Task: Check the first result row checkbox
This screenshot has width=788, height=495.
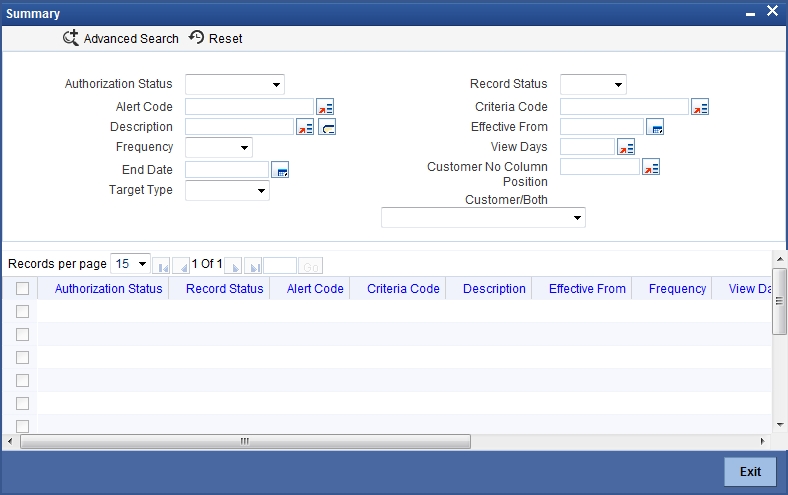Action: (x=23, y=312)
